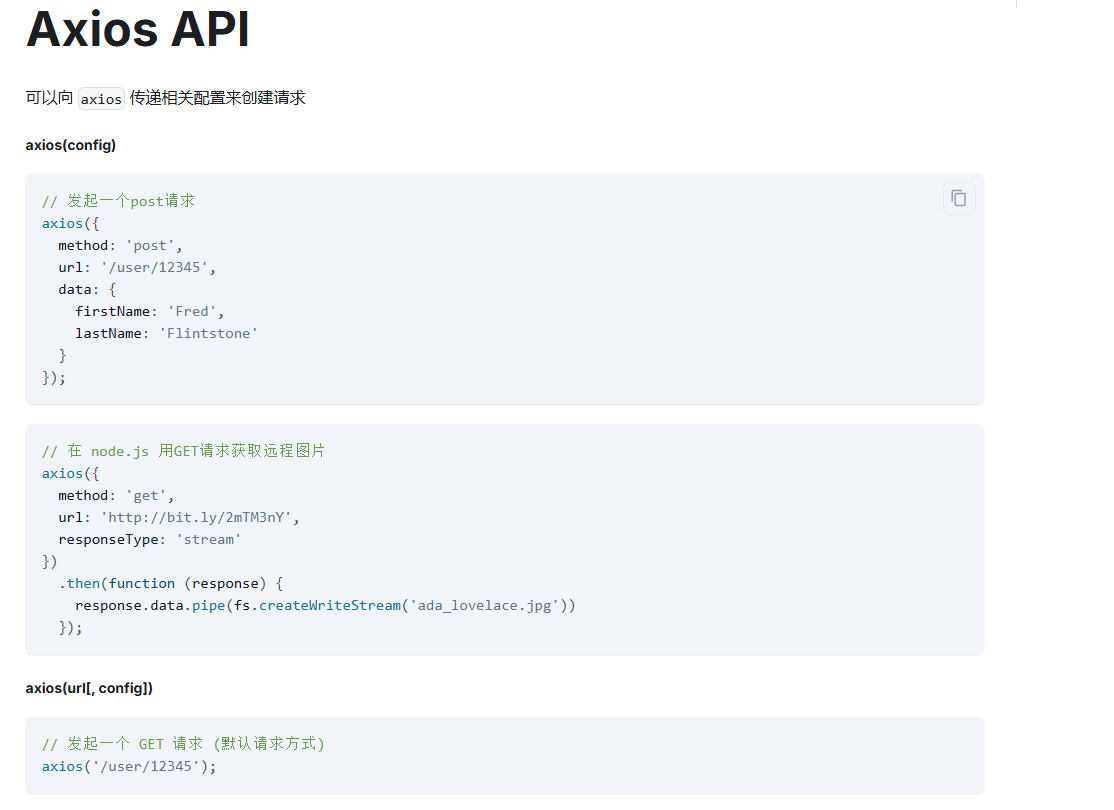Click the line responseType: 'stream'
The image size is (1114, 810).
149,539
